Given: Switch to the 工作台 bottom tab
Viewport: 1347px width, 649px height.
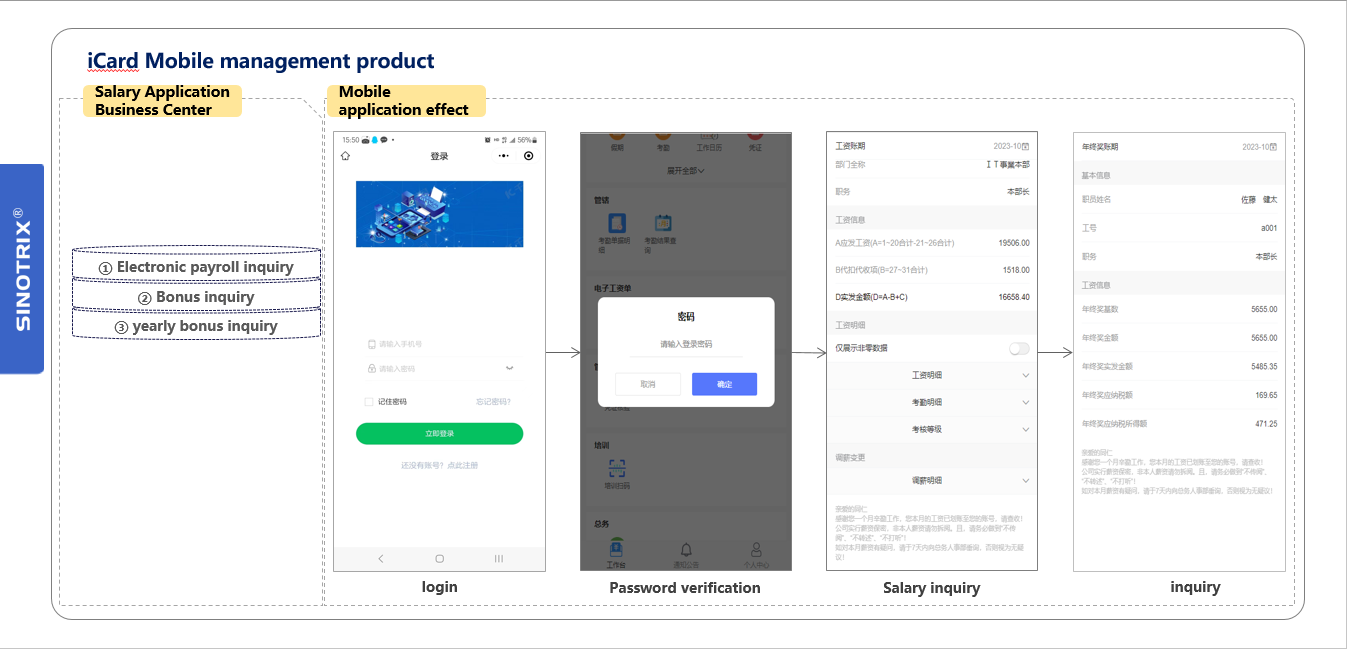Looking at the screenshot, I should click(x=617, y=554).
